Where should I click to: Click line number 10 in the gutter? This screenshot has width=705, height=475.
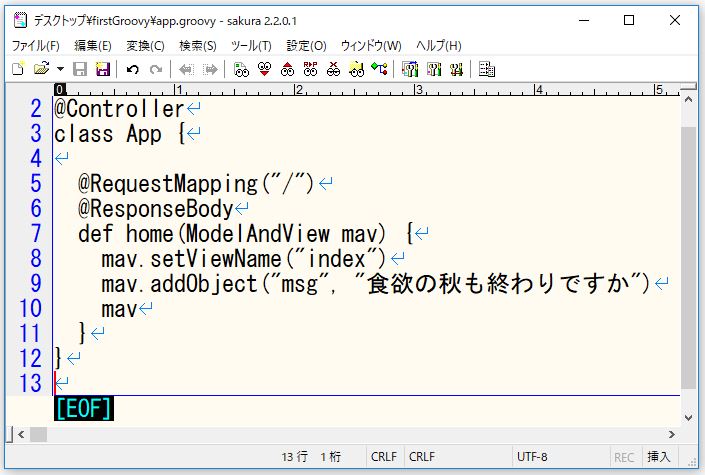click(x=30, y=309)
